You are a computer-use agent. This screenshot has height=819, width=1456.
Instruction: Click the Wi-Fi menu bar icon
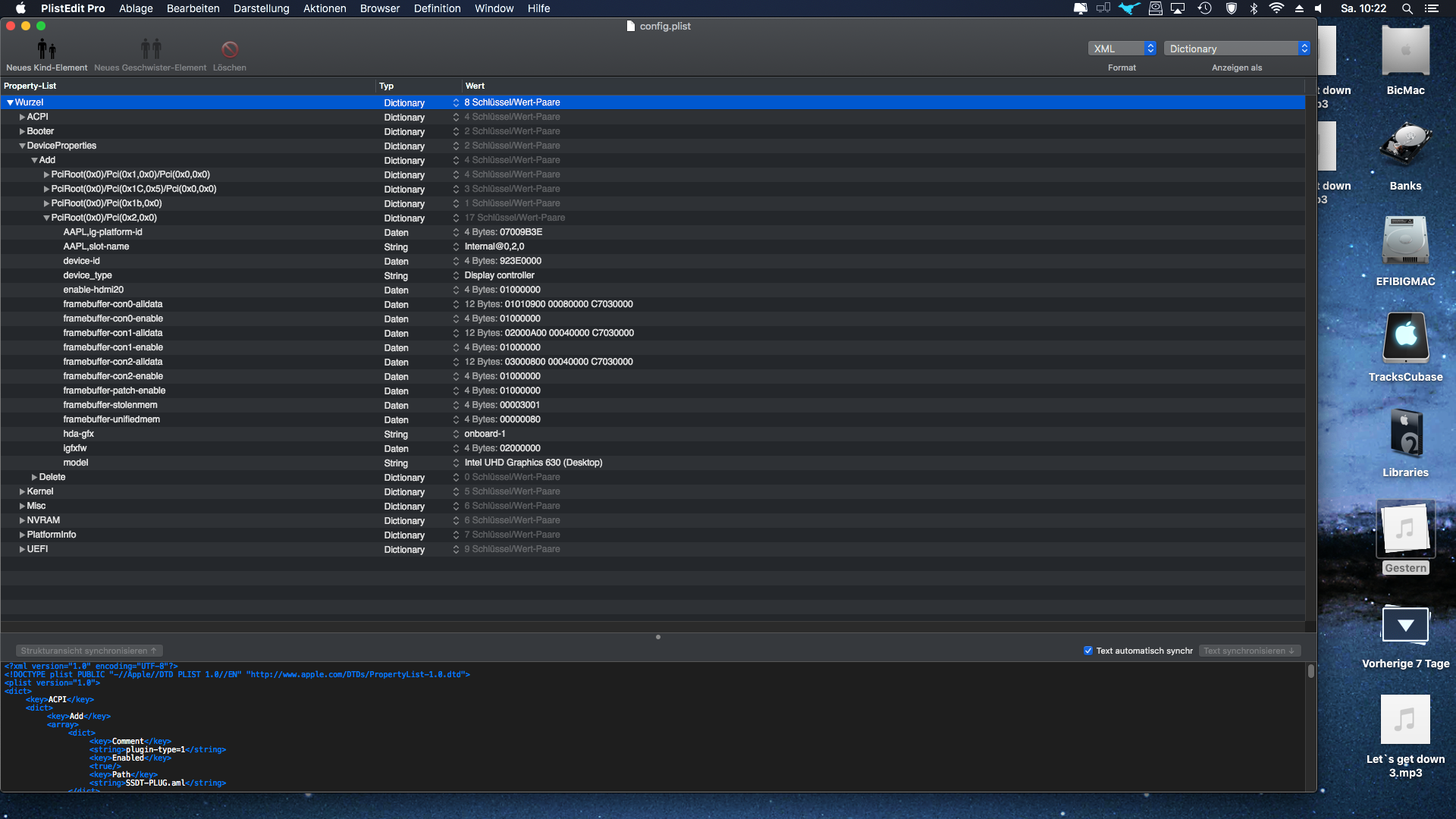(1276, 8)
